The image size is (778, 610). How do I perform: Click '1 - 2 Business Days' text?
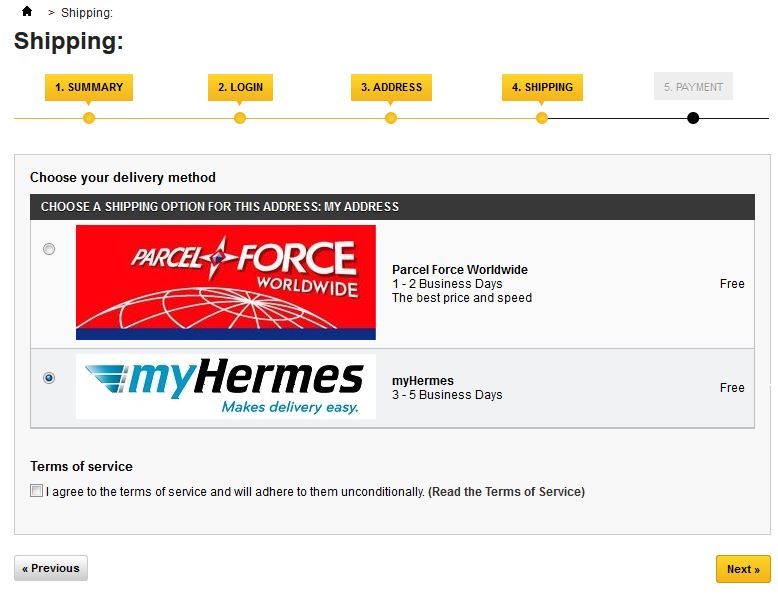[x=447, y=284]
